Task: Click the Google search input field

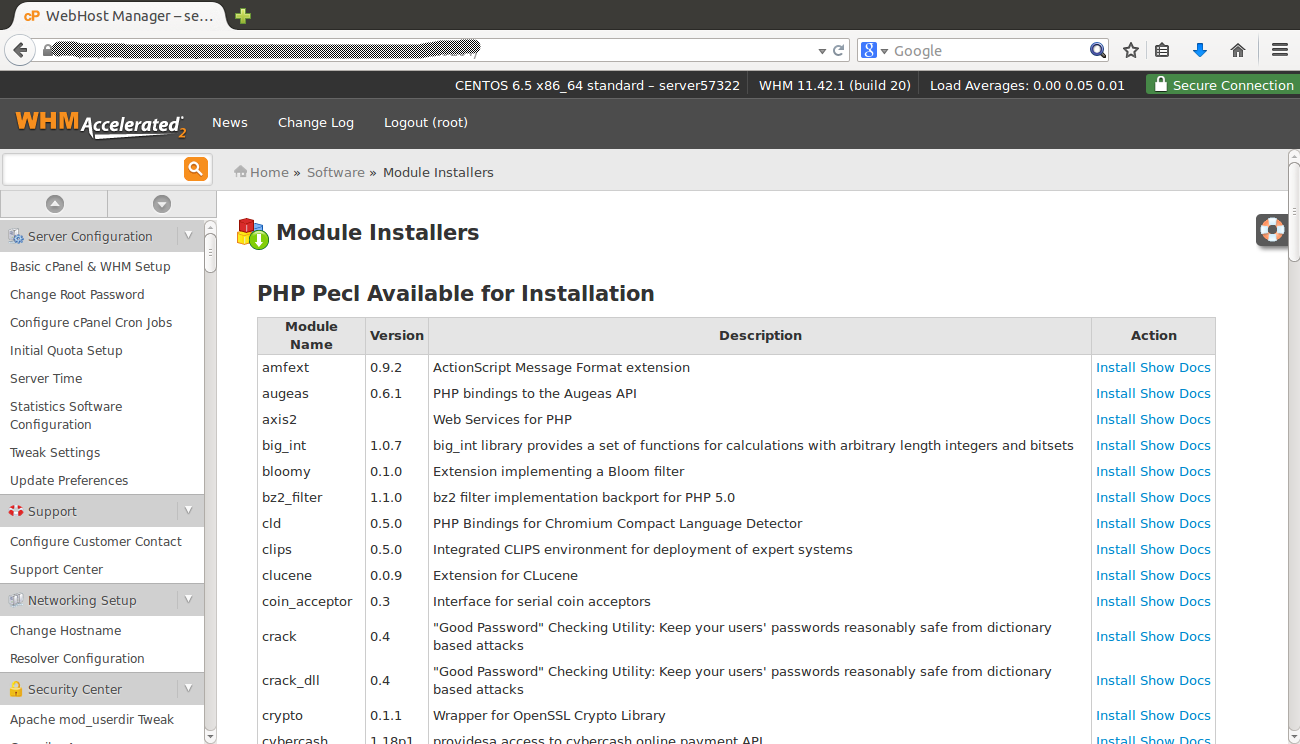Action: point(990,50)
